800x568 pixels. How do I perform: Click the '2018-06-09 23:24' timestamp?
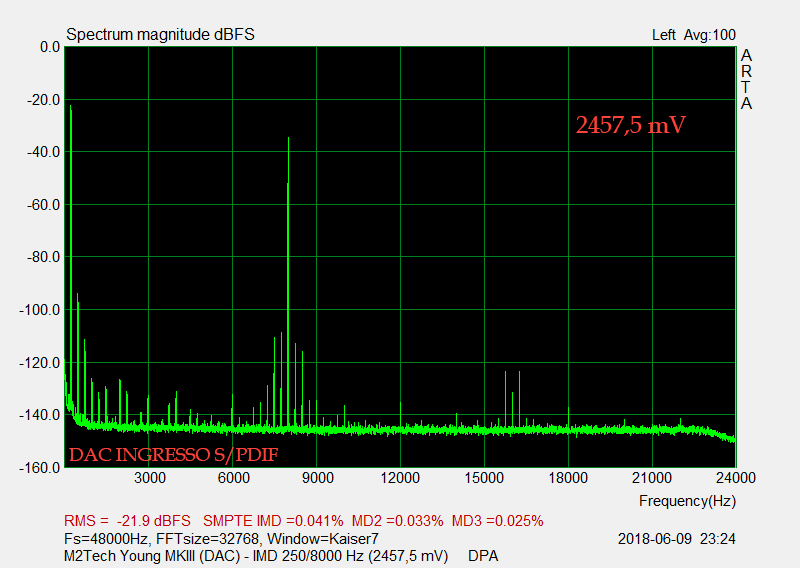click(677, 539)
